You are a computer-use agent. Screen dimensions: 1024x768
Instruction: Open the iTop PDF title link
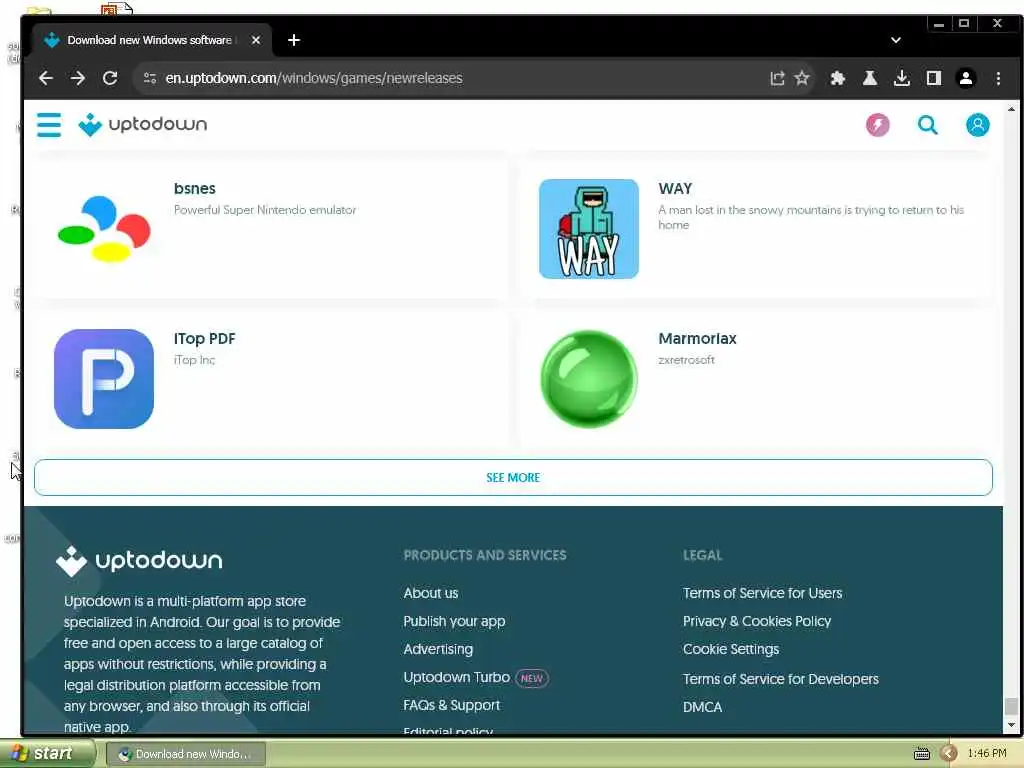(x=204, y=339)
